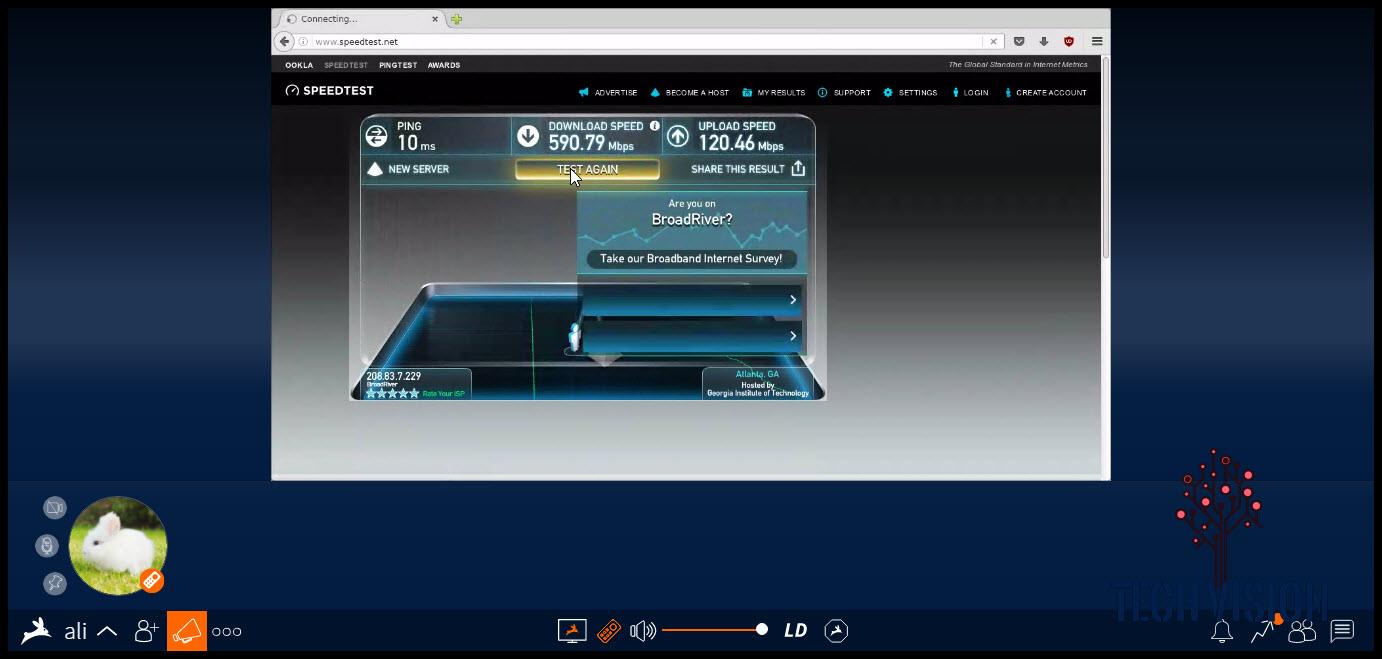Toggle the orange megaphone button
1382x659 pixels.
(187, 631)
